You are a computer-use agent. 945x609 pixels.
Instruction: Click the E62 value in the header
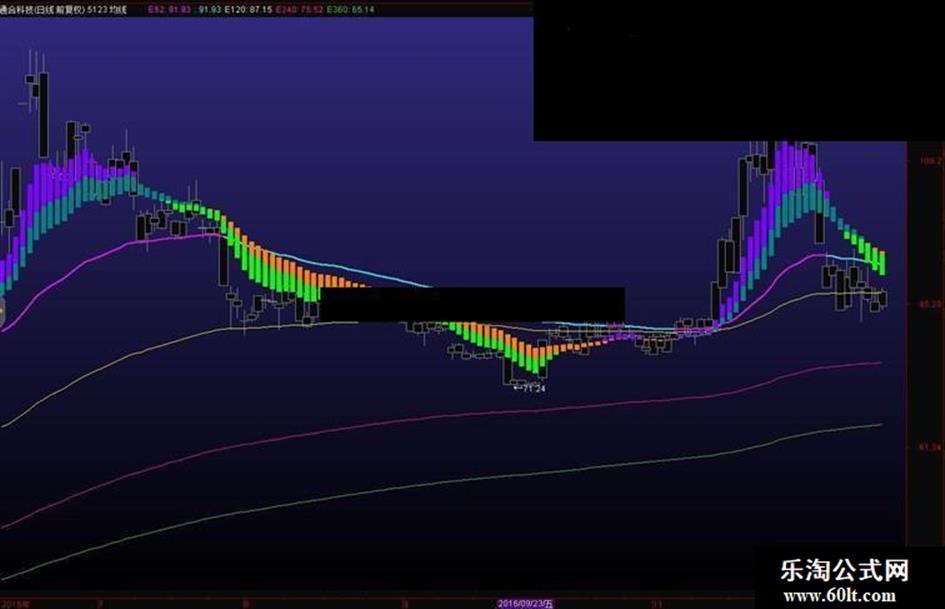tap(170, 10)
